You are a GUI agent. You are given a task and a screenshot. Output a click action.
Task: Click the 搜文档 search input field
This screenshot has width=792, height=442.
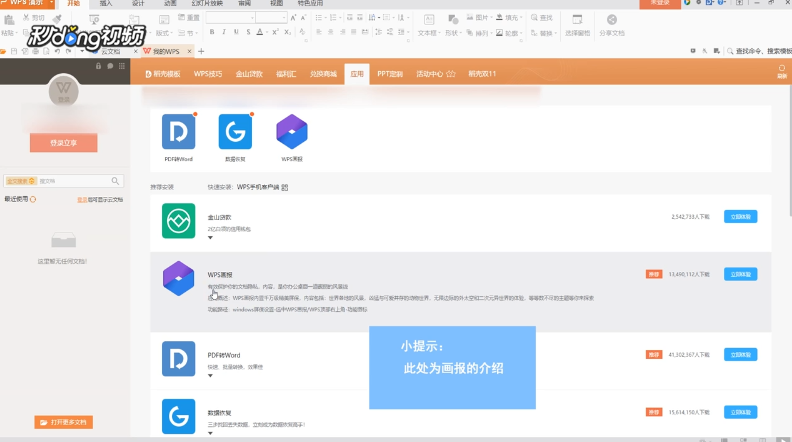click(x=74, y=181)
